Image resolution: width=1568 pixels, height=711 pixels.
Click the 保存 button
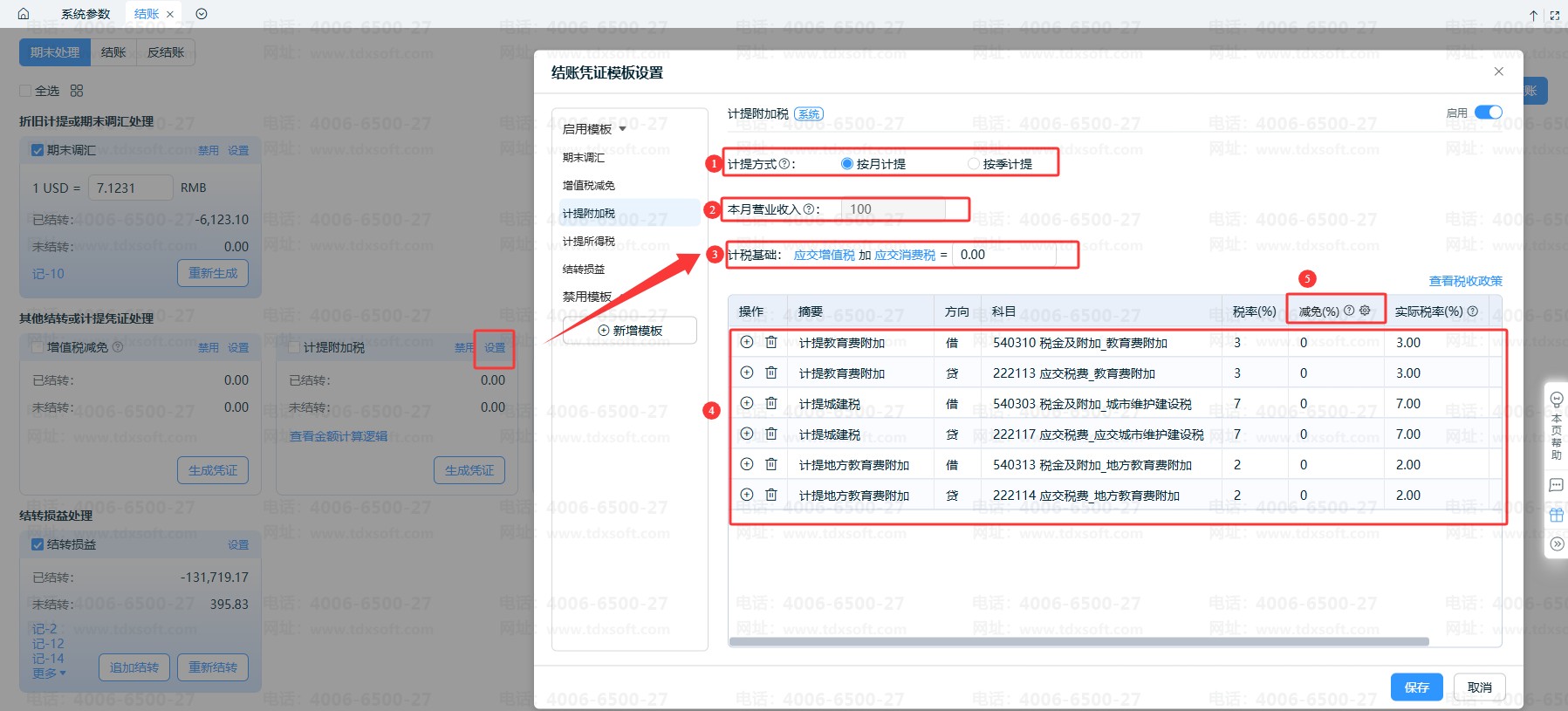coord(1417,687)
